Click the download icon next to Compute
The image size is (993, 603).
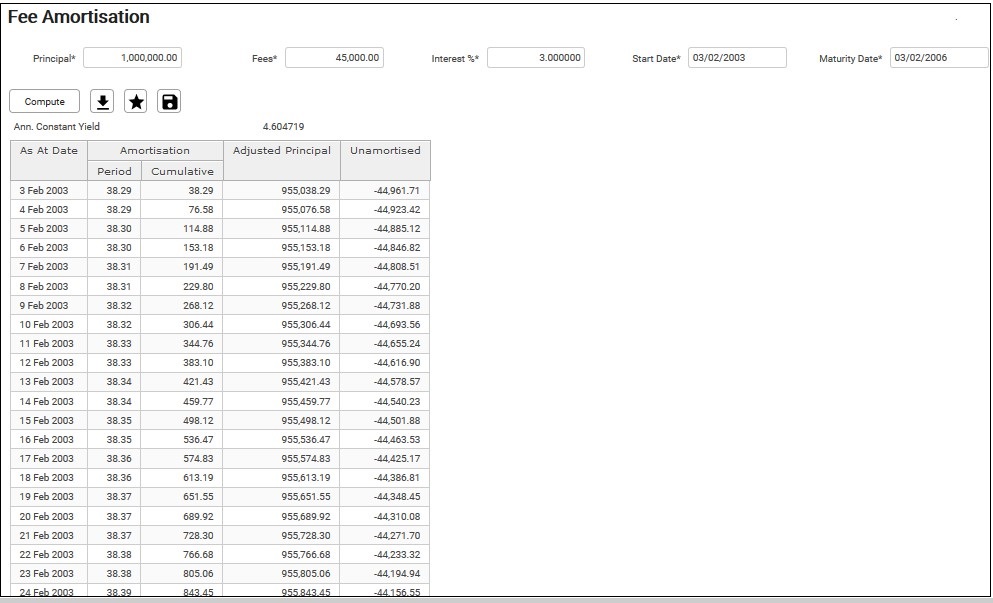point(102,101)
